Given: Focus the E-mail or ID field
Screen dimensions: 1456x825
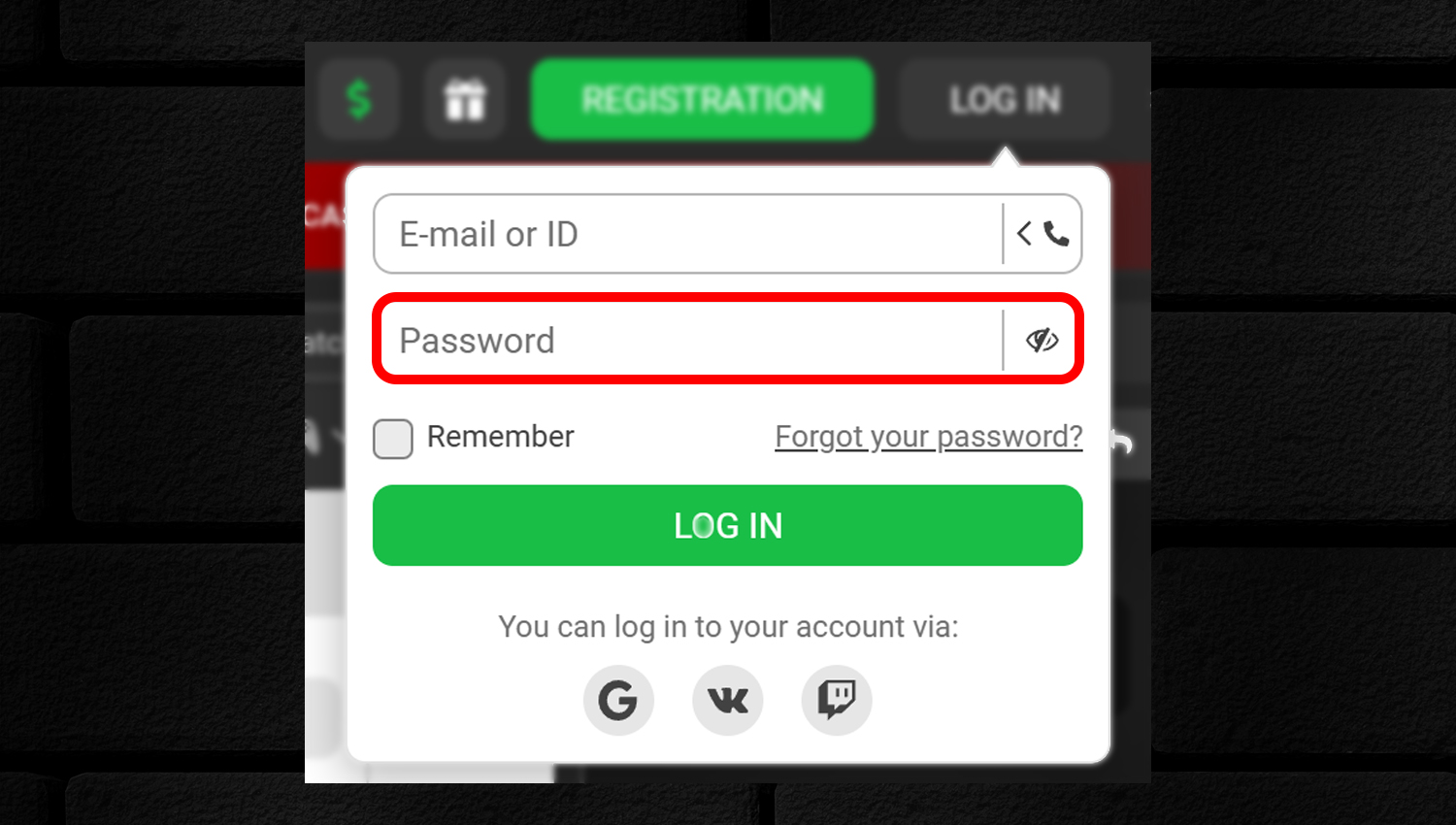Looking at the screenshot, I should (687, 234).
